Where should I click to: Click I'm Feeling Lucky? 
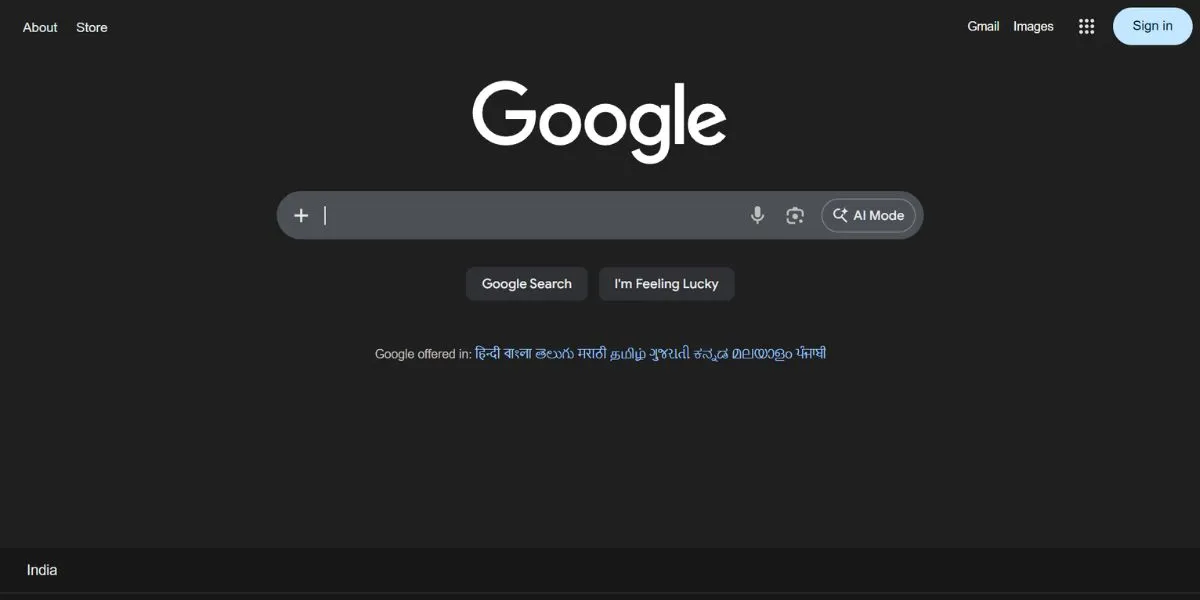pyautogui.click(x=666, y=283)
